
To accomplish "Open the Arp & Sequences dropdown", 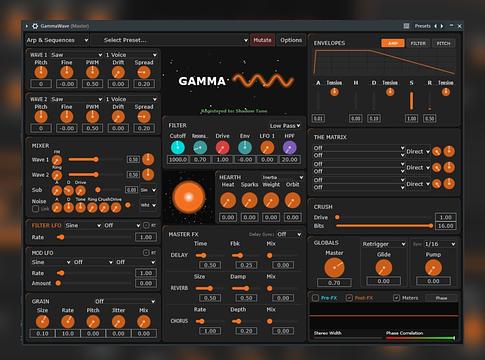I will pyautogui.click(x=57, y=40).
